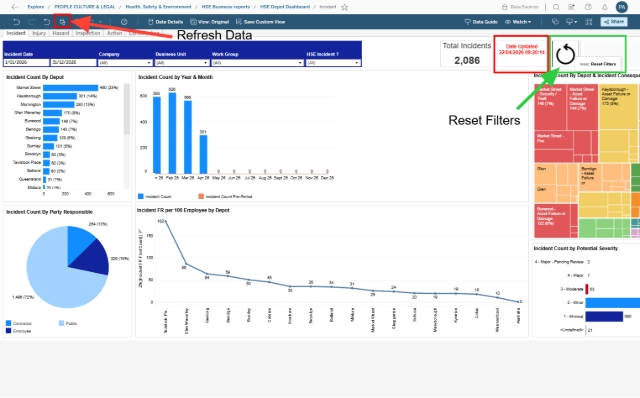The width and height of the screenshot is (640, 398).
Task: Click the clock icon in the toolbar
Action: [x=124, y=22]
